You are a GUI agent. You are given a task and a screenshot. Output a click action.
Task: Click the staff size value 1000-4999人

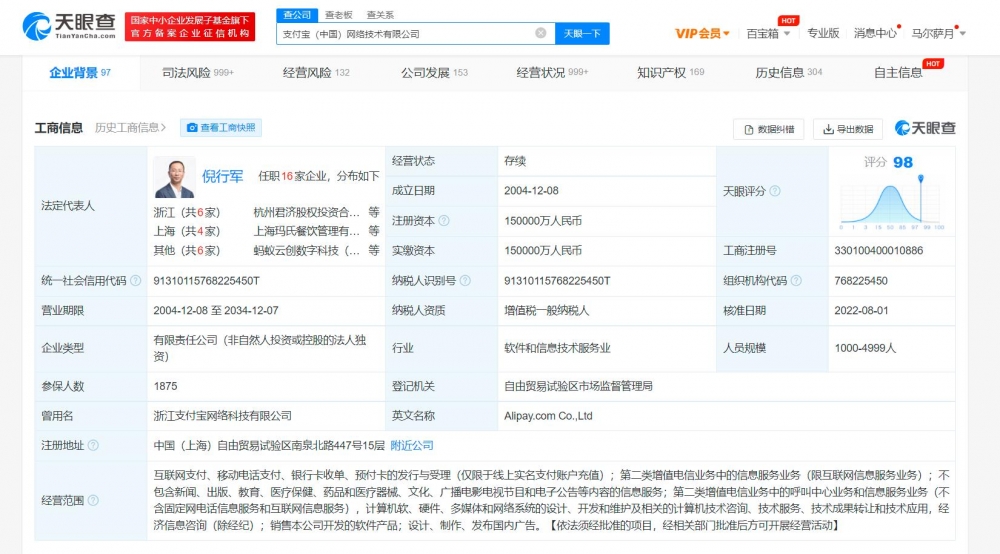coord(865,348)
